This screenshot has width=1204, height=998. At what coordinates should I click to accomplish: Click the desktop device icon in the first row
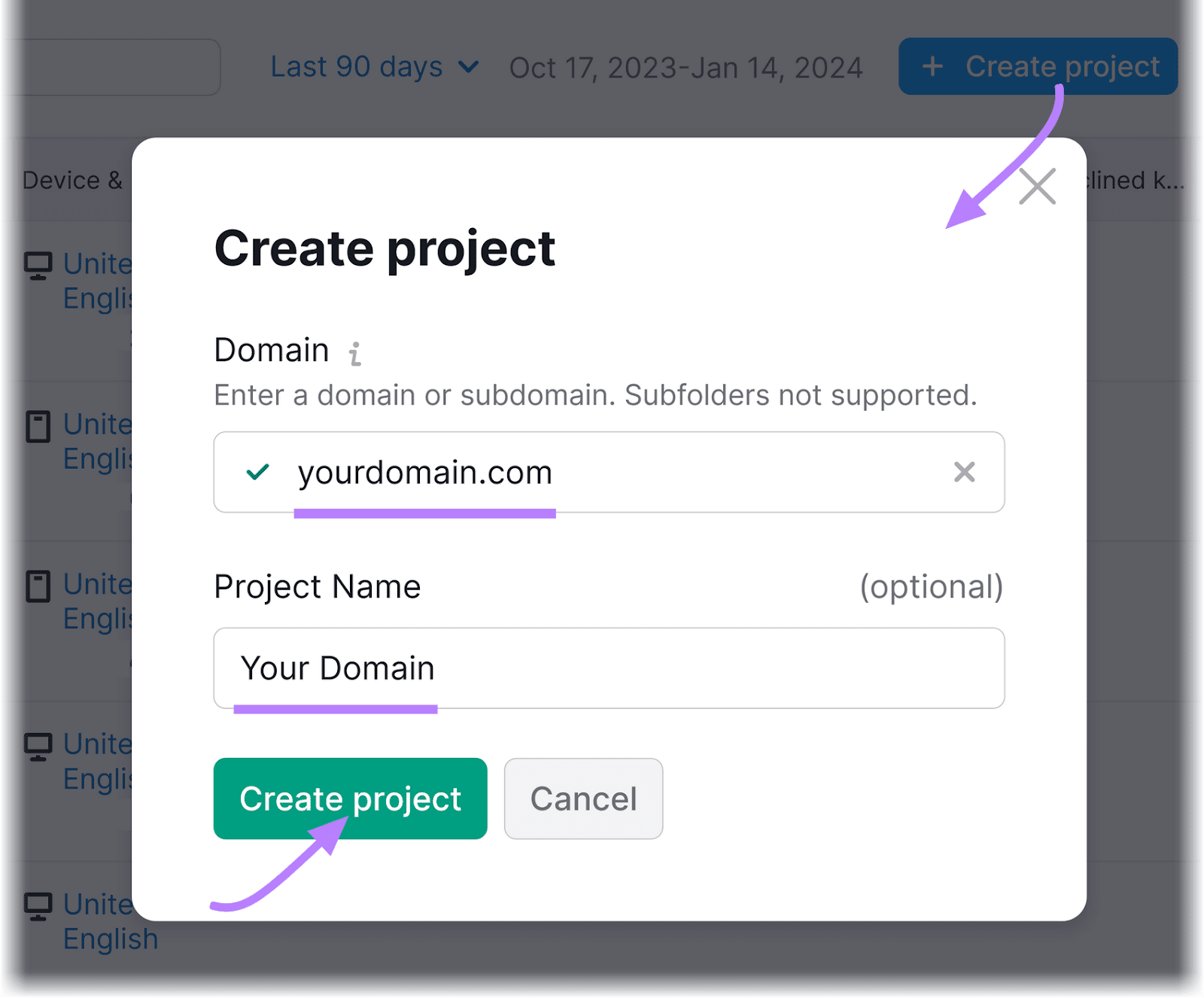(x=37, y=264)
